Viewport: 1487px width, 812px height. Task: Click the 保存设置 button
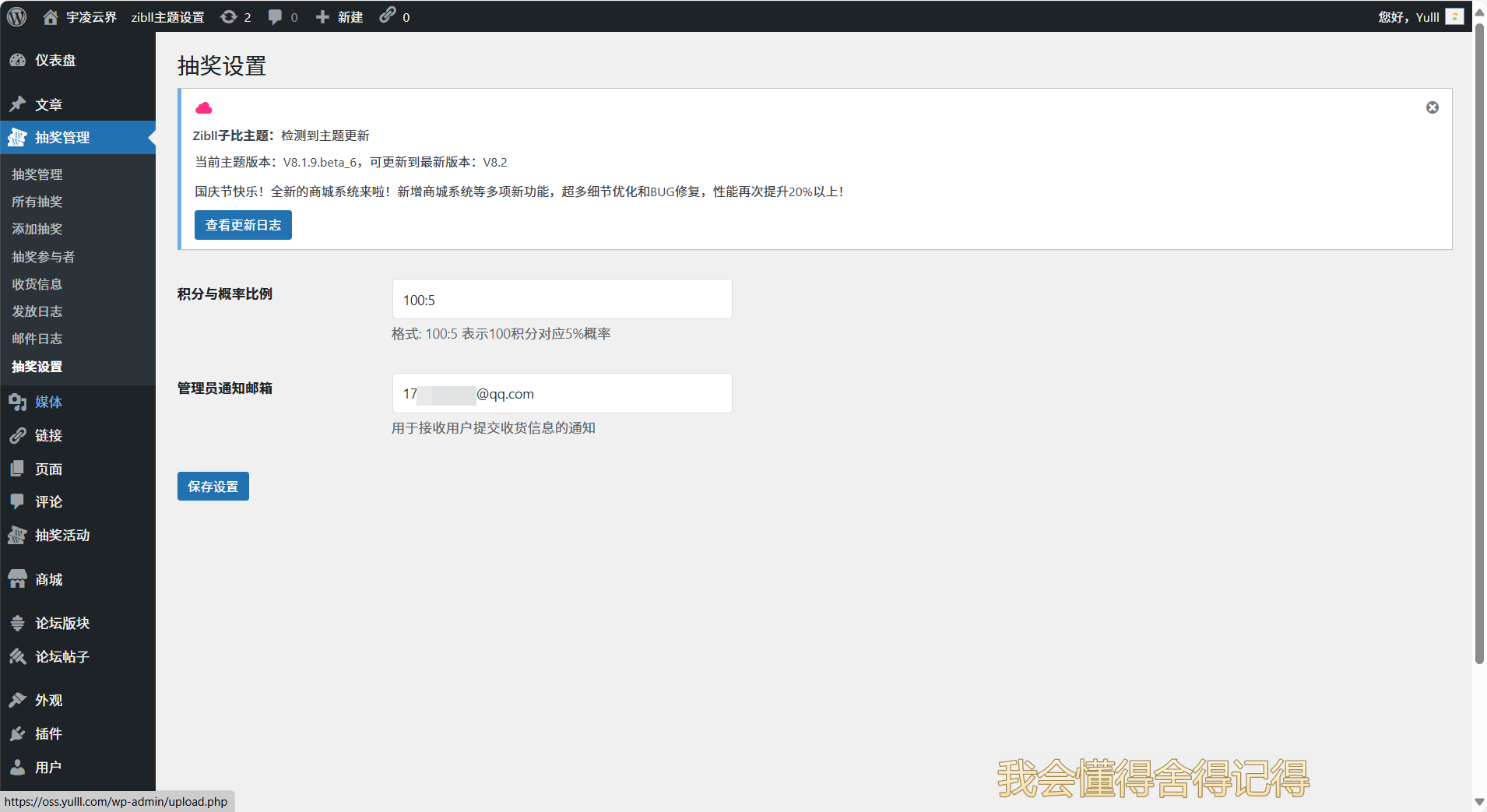[x=213, y=487]
